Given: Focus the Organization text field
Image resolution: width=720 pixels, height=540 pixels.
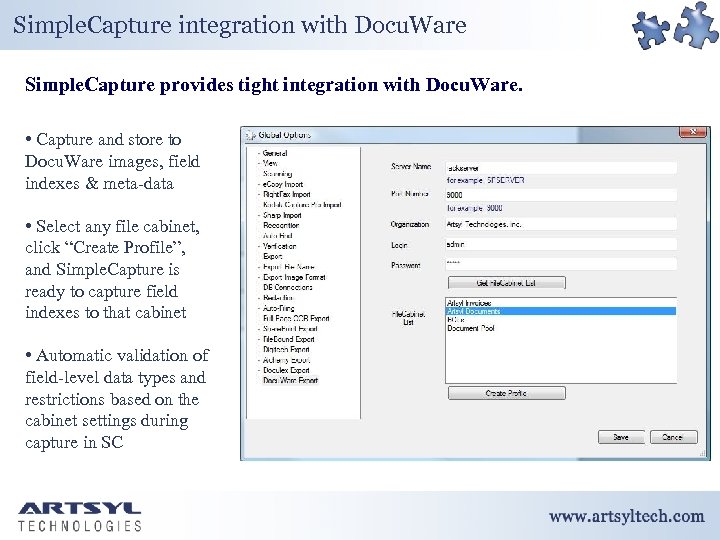Looking at the screenshot, I should (x=561, y=224).
